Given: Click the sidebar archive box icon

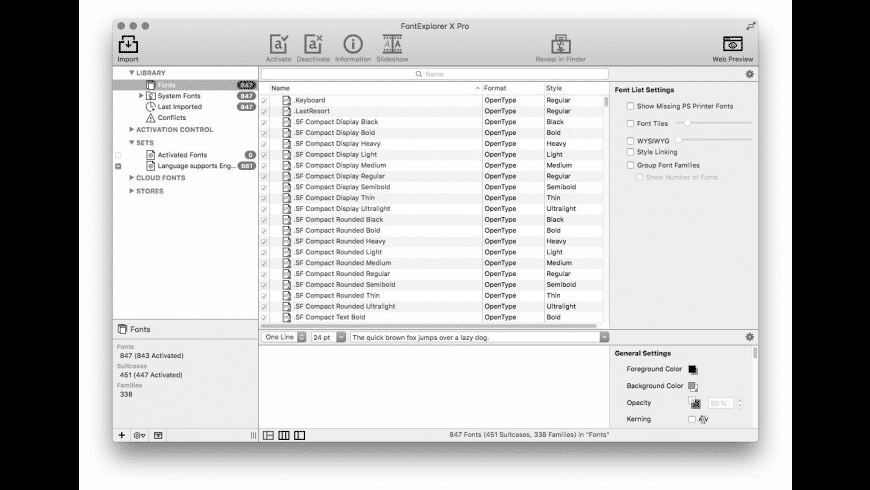Looking at the screenshot, I should [x=158, y=436].
